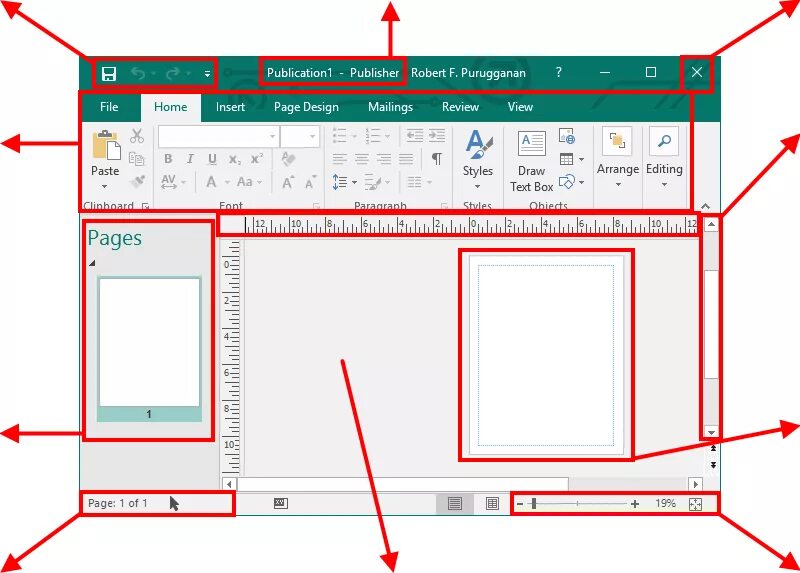800x573 pixels.
Task: Click the Save icon in Quick Access Toolbar
Action: [109, 74]
